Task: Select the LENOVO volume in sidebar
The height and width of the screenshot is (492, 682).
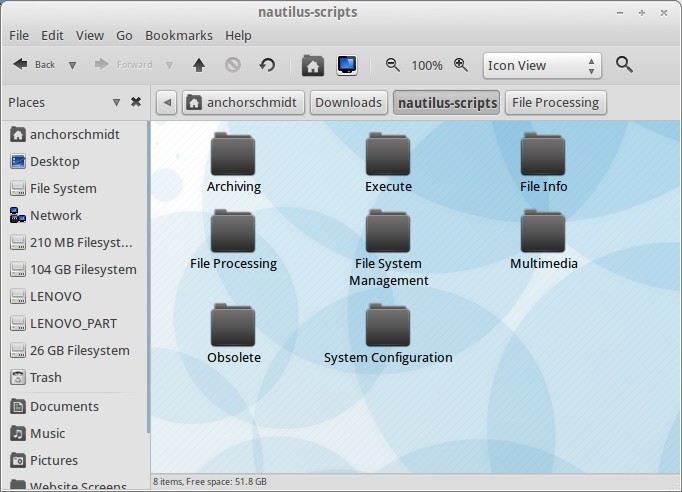Action: point(74,296)
